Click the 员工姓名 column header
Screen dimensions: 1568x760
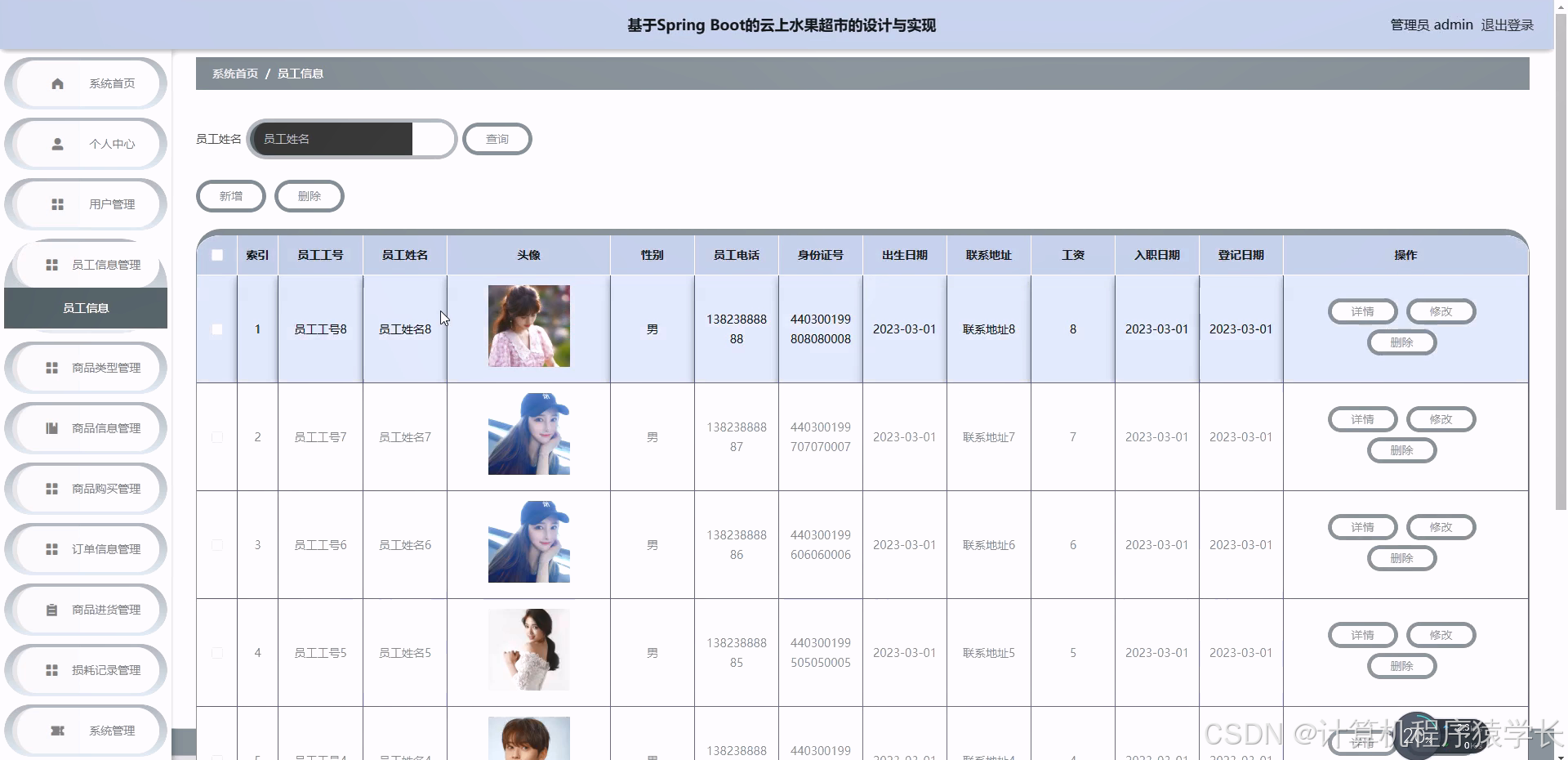[405, 255]
